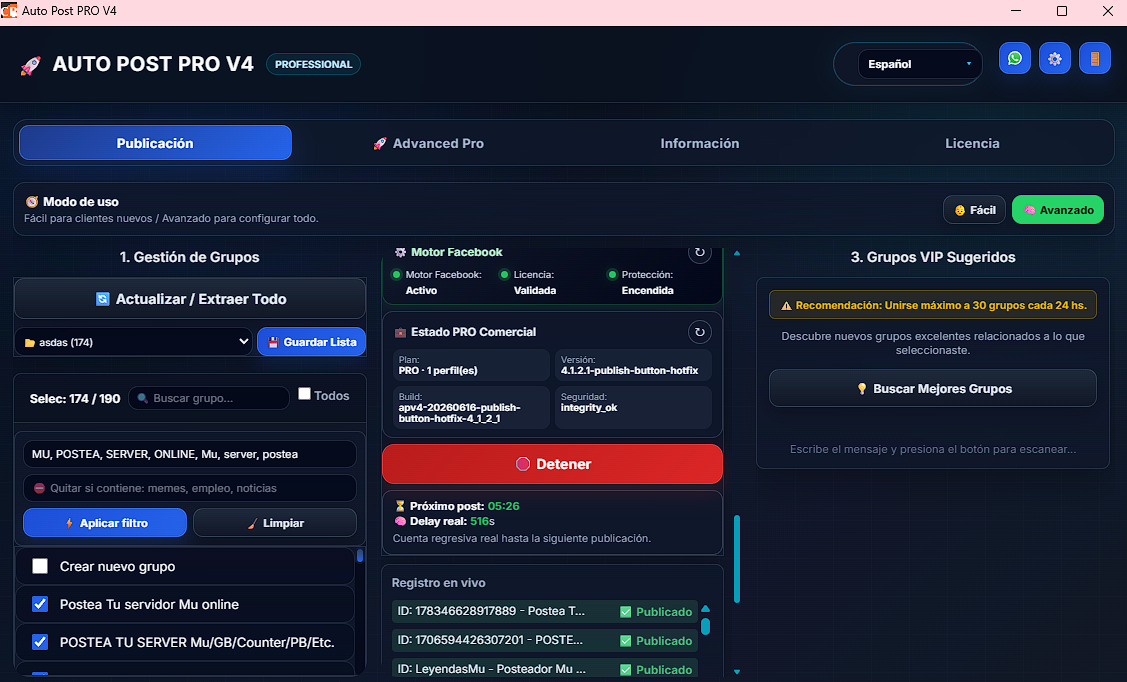Image resolution: width=1127 pixels, height=682 pixels.
Task: Click the middle panel scroll down arrow
Action: point(737,672)
